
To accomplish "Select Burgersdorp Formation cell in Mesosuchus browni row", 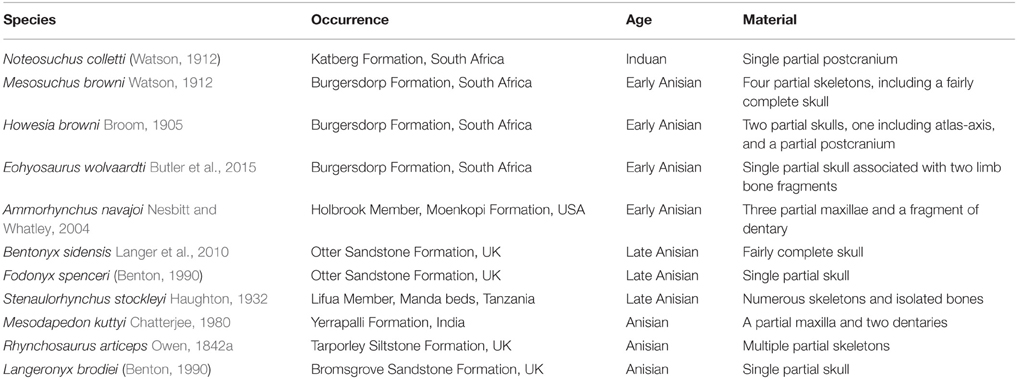I will click(x=422, y=83).
